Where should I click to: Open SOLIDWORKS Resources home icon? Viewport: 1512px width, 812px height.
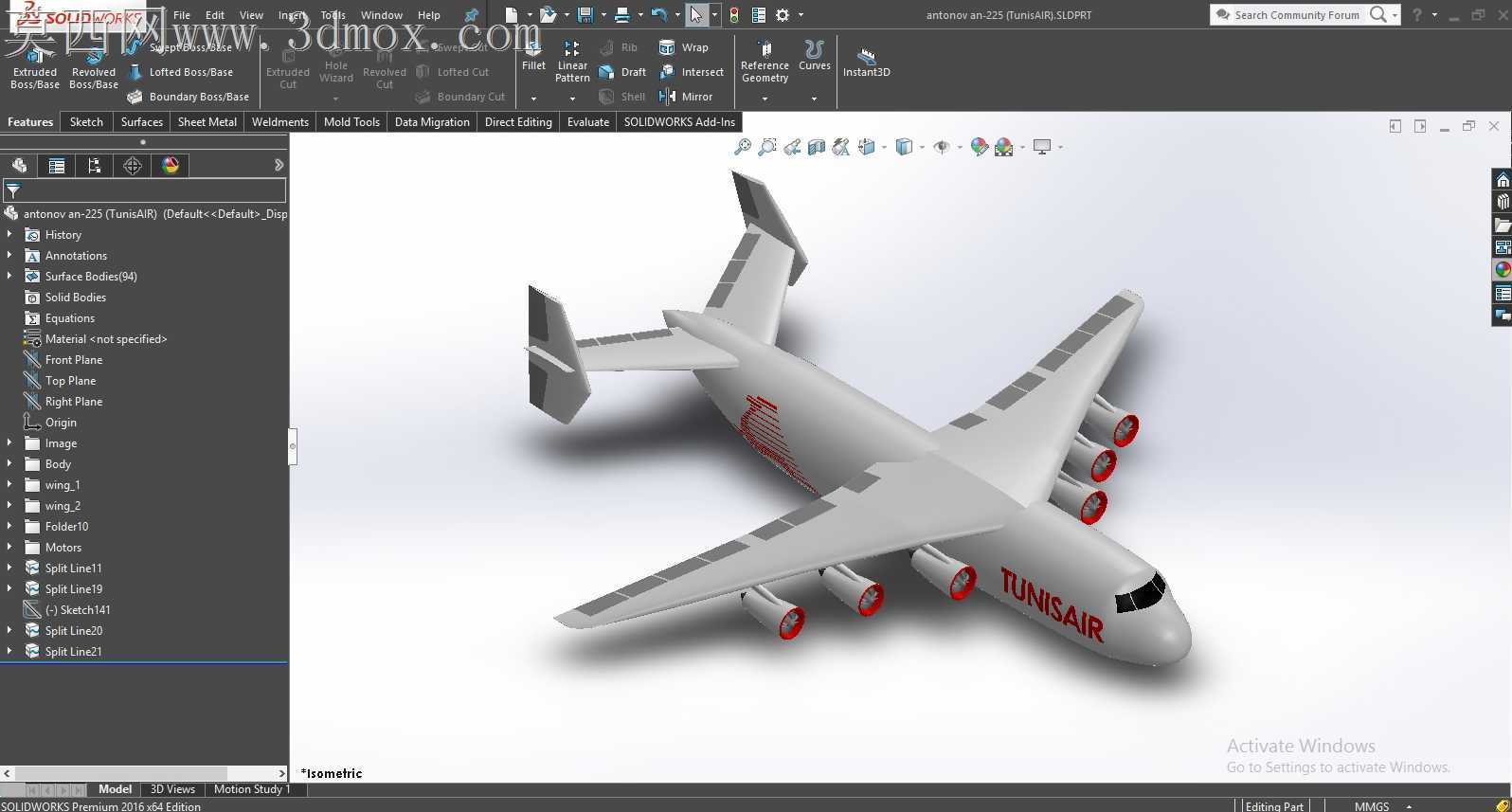pyautogui.click(x=1503, y=179)
